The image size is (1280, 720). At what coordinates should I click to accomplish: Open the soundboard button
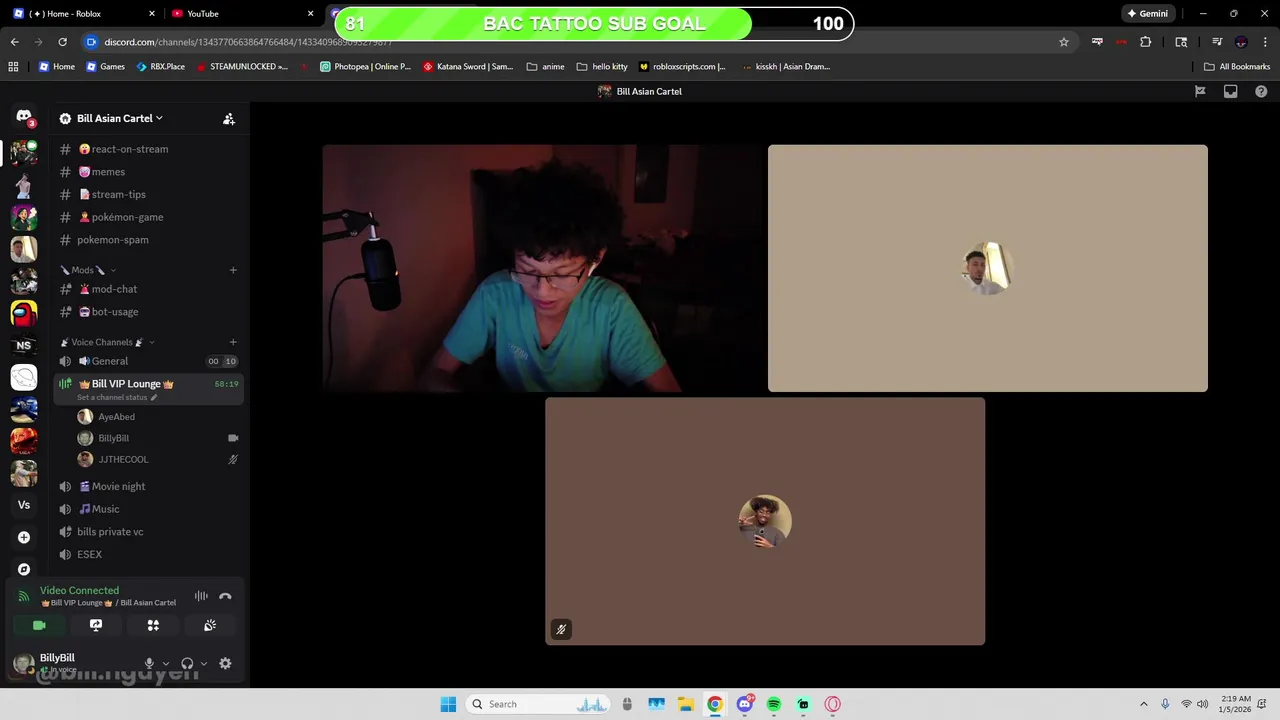[210, 625]
